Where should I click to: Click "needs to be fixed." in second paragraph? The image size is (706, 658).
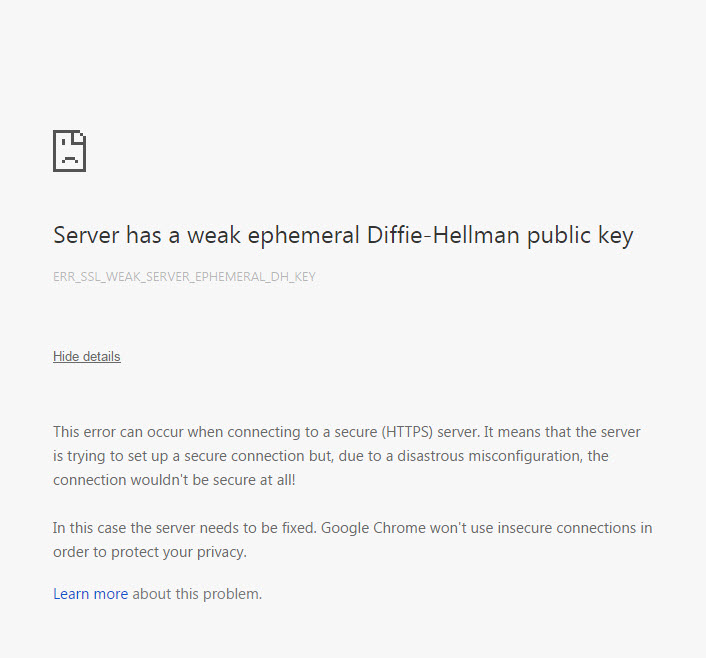(x=258, y=528)
